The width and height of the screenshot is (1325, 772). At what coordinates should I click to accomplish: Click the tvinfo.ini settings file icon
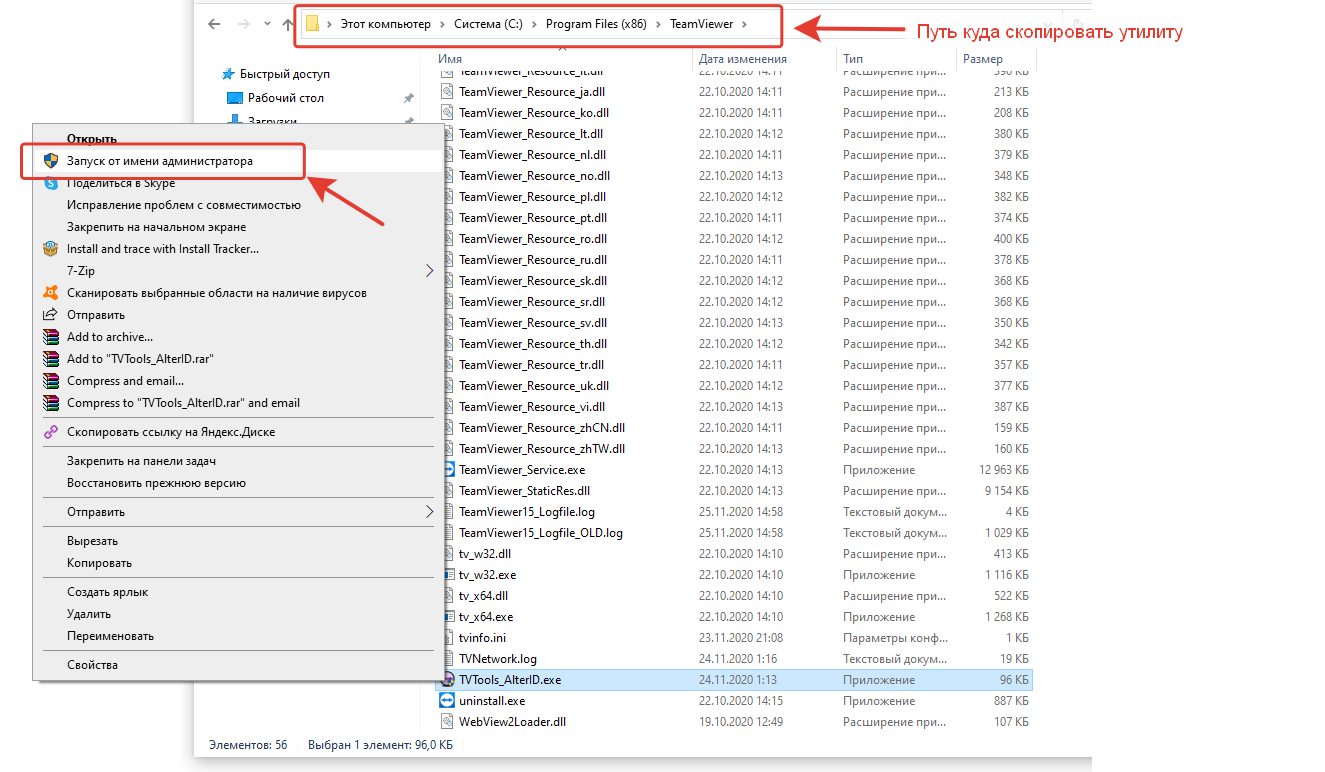pyautogui.click(x=448, y=638)
